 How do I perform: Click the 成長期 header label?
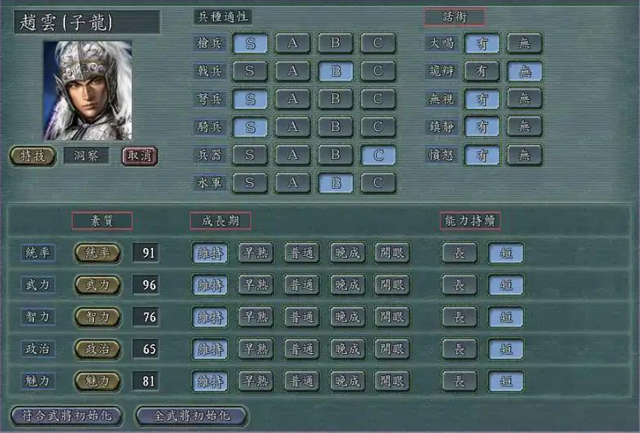pyautogui.click(x=220, y=221)
